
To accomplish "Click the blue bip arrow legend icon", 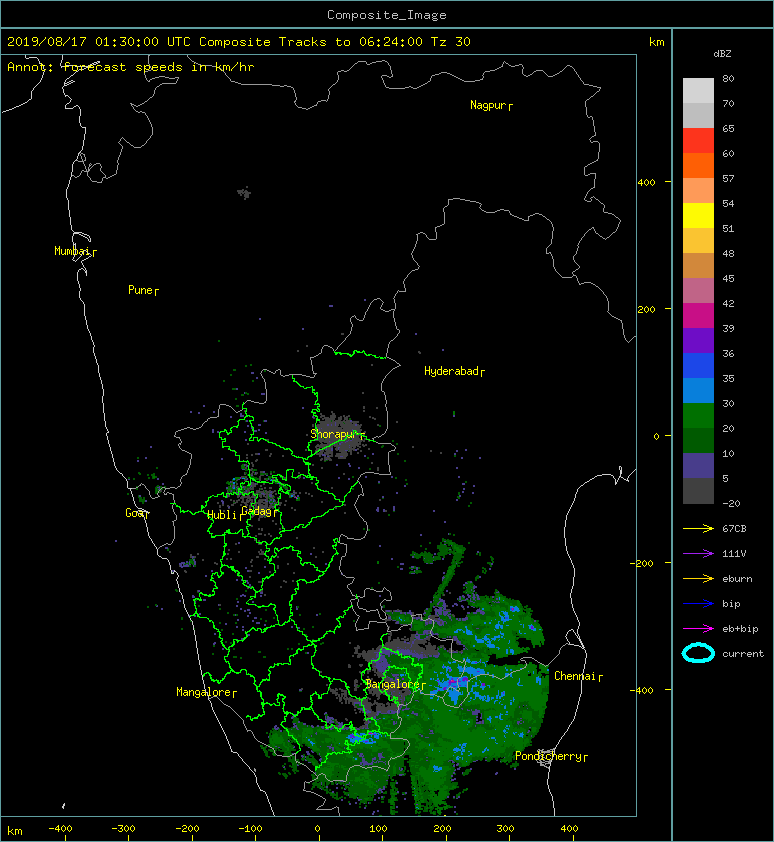I will point(698,604).
